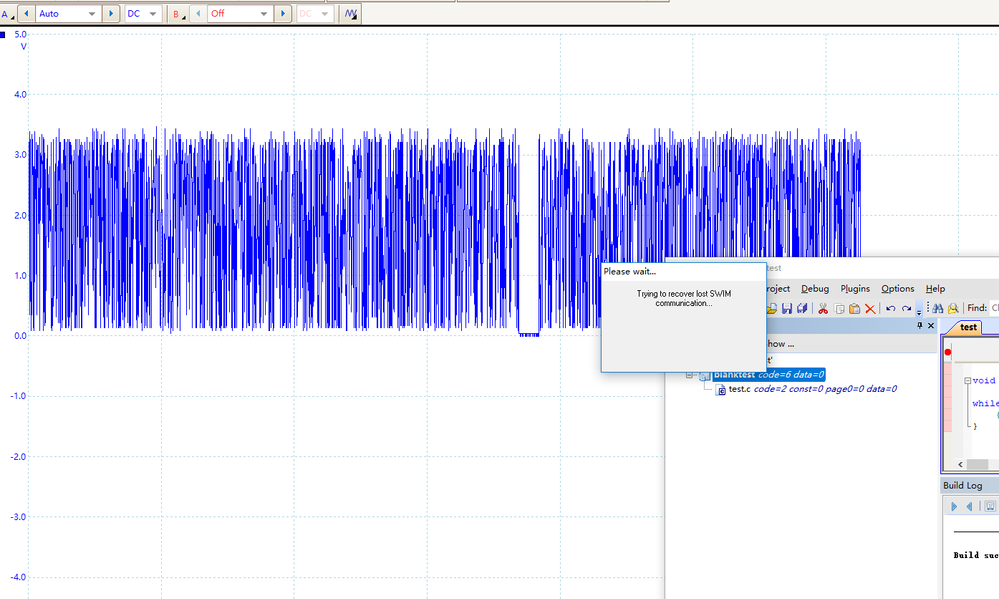This screenshot has height=599, width=999.
Task: Click the Build Log panel header
Action: pos(970,486)
